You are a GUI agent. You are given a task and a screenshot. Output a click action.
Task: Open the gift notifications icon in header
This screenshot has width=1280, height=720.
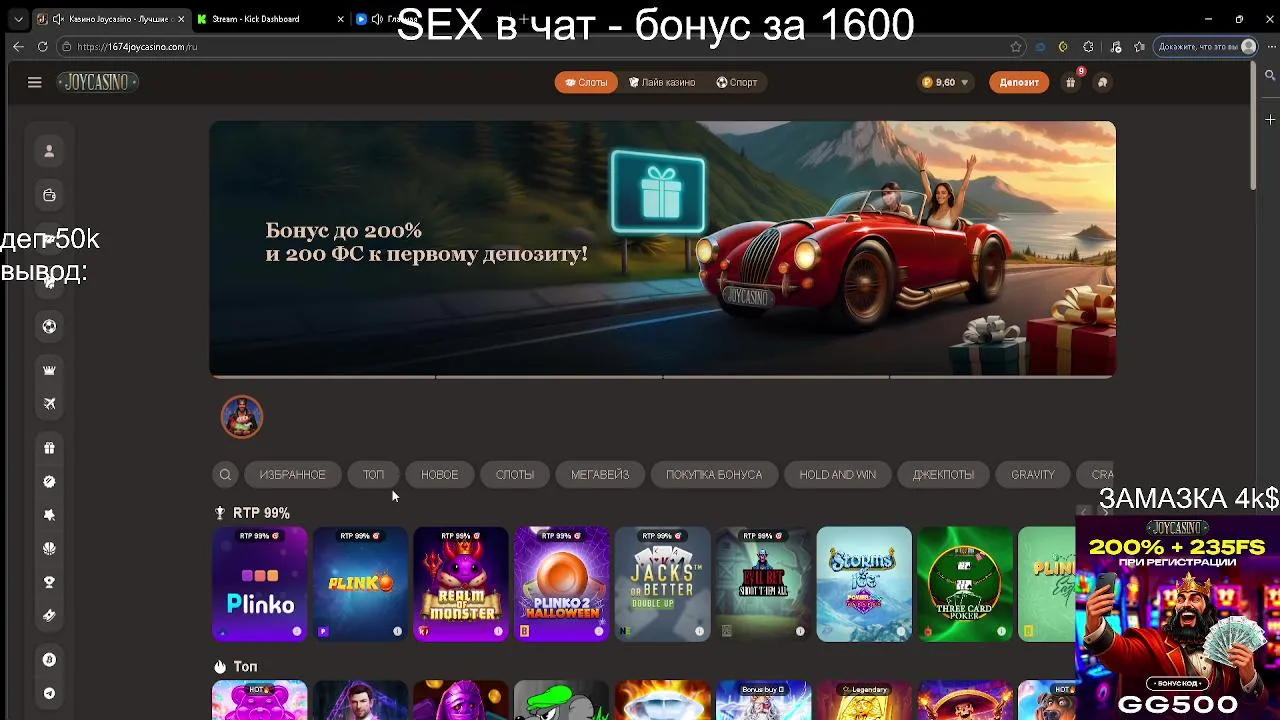click(x=1071, y=82)
